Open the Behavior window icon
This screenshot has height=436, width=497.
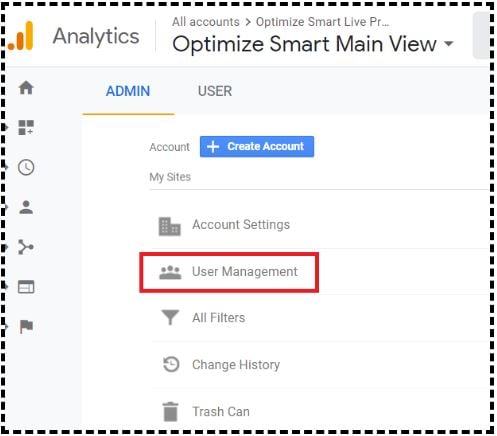(x=26, y=287)
